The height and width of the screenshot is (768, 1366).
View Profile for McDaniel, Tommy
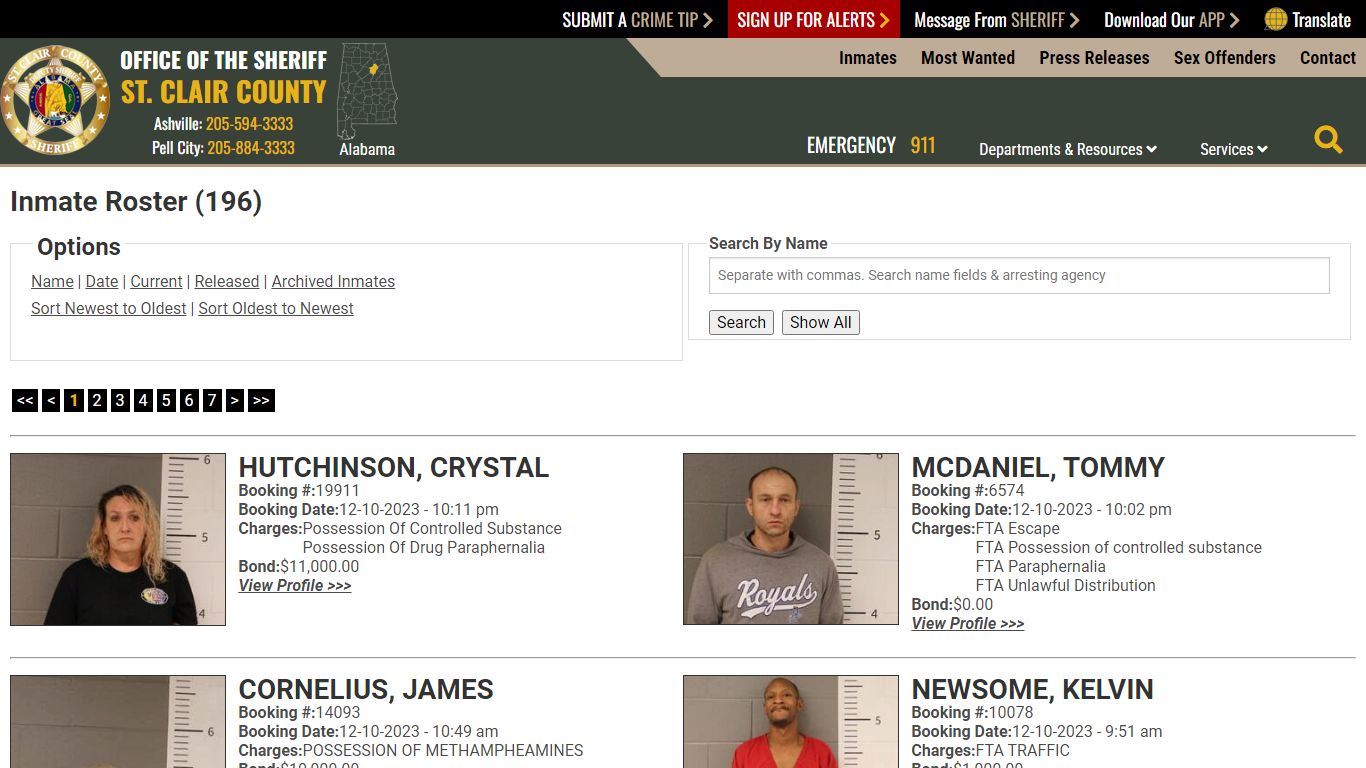[968, 624]
